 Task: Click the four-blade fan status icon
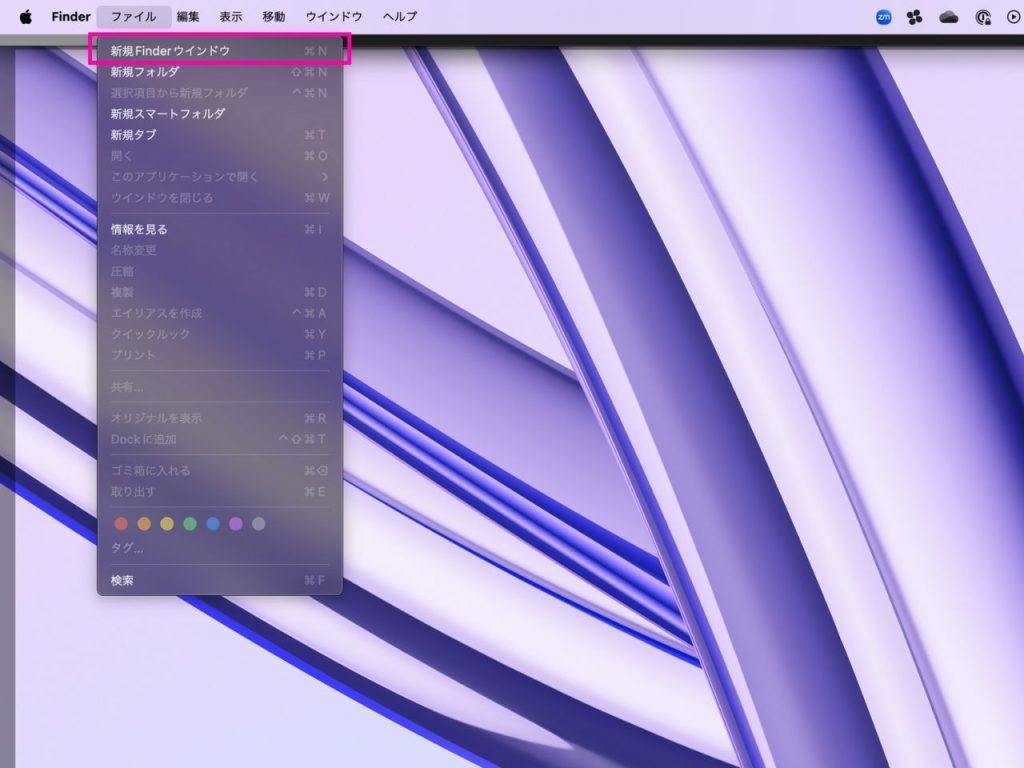(914, 16)
